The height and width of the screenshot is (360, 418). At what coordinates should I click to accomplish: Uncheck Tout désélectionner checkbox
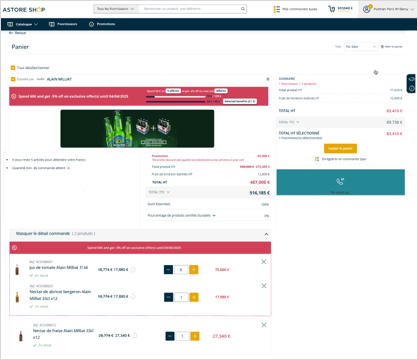click(13, 68)
